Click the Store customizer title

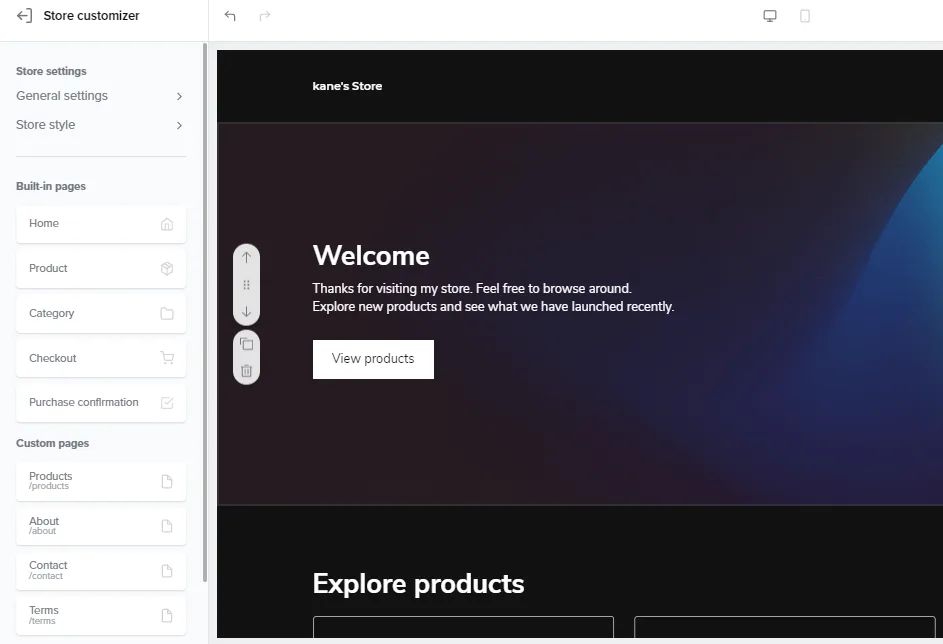tap(91, 16)
